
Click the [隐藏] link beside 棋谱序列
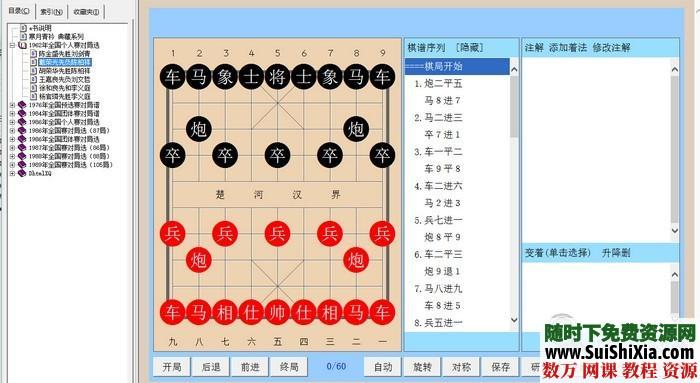469,47
